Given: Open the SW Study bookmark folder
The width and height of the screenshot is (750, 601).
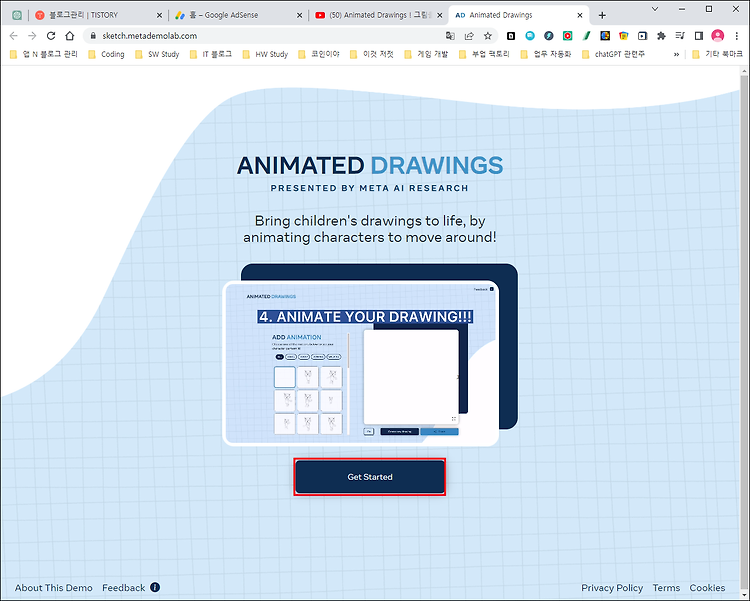Looking at the screenshot, I should tap(157, 55).
